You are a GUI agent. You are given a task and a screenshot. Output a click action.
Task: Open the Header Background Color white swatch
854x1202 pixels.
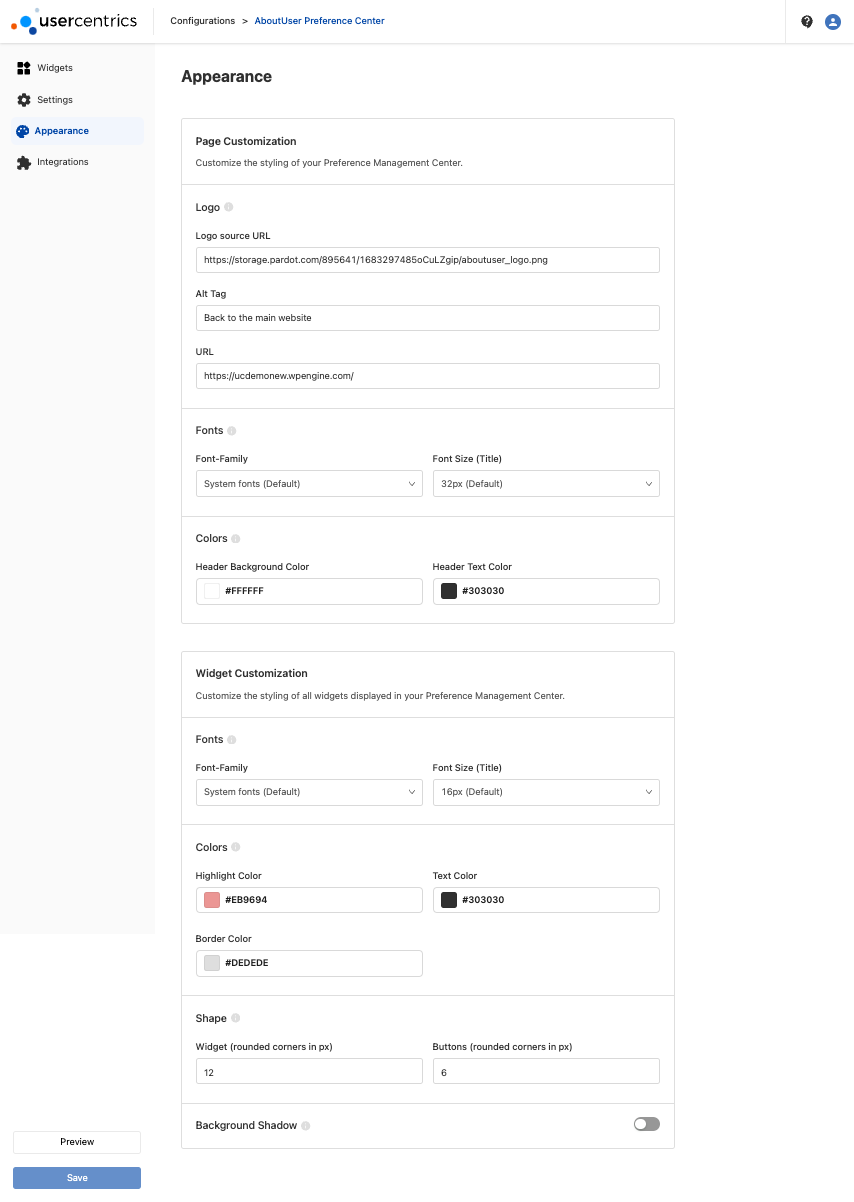(212, 591)
